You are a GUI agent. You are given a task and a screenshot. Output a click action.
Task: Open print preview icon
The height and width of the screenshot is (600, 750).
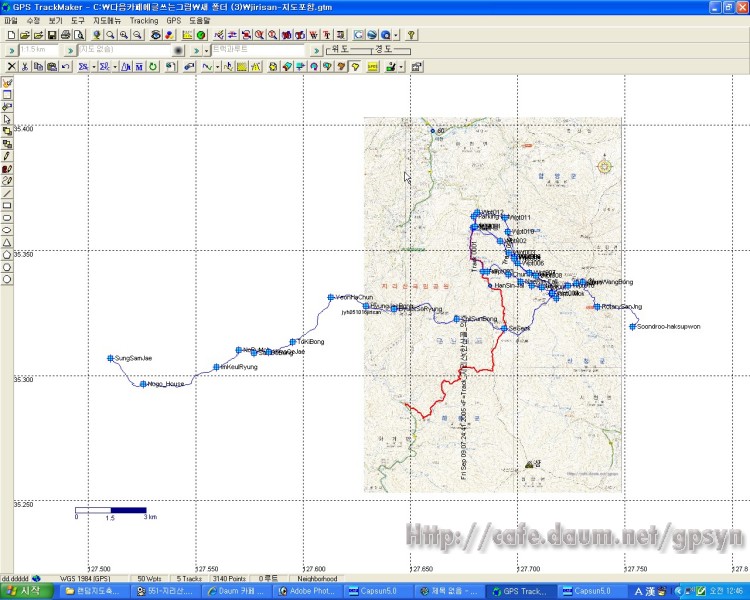click(79, 35)
